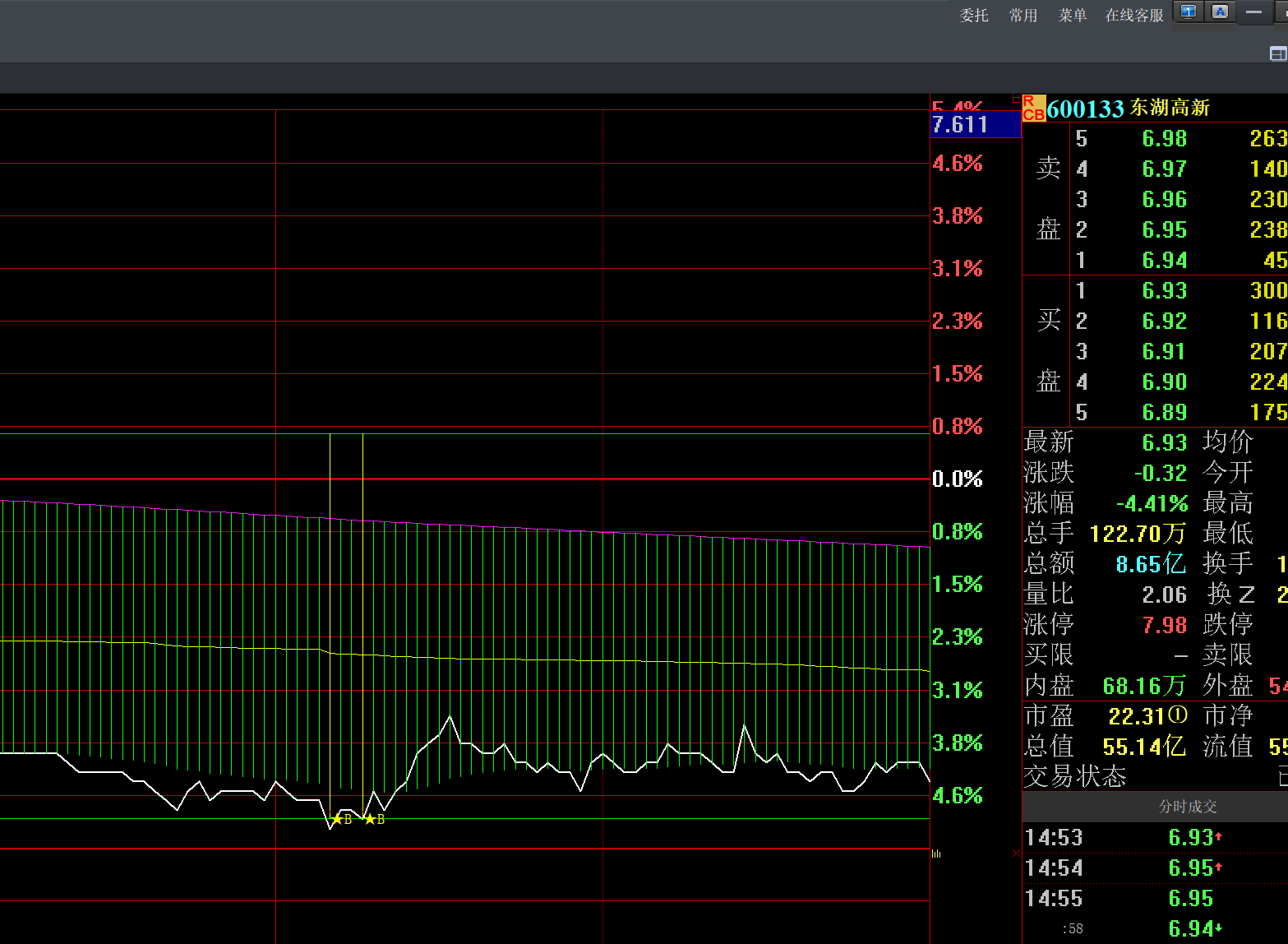Click the 总额 turnover 8.65亿
Image resolution: width=1288 pixels, height=944 pixels.
pos(1151,564)
